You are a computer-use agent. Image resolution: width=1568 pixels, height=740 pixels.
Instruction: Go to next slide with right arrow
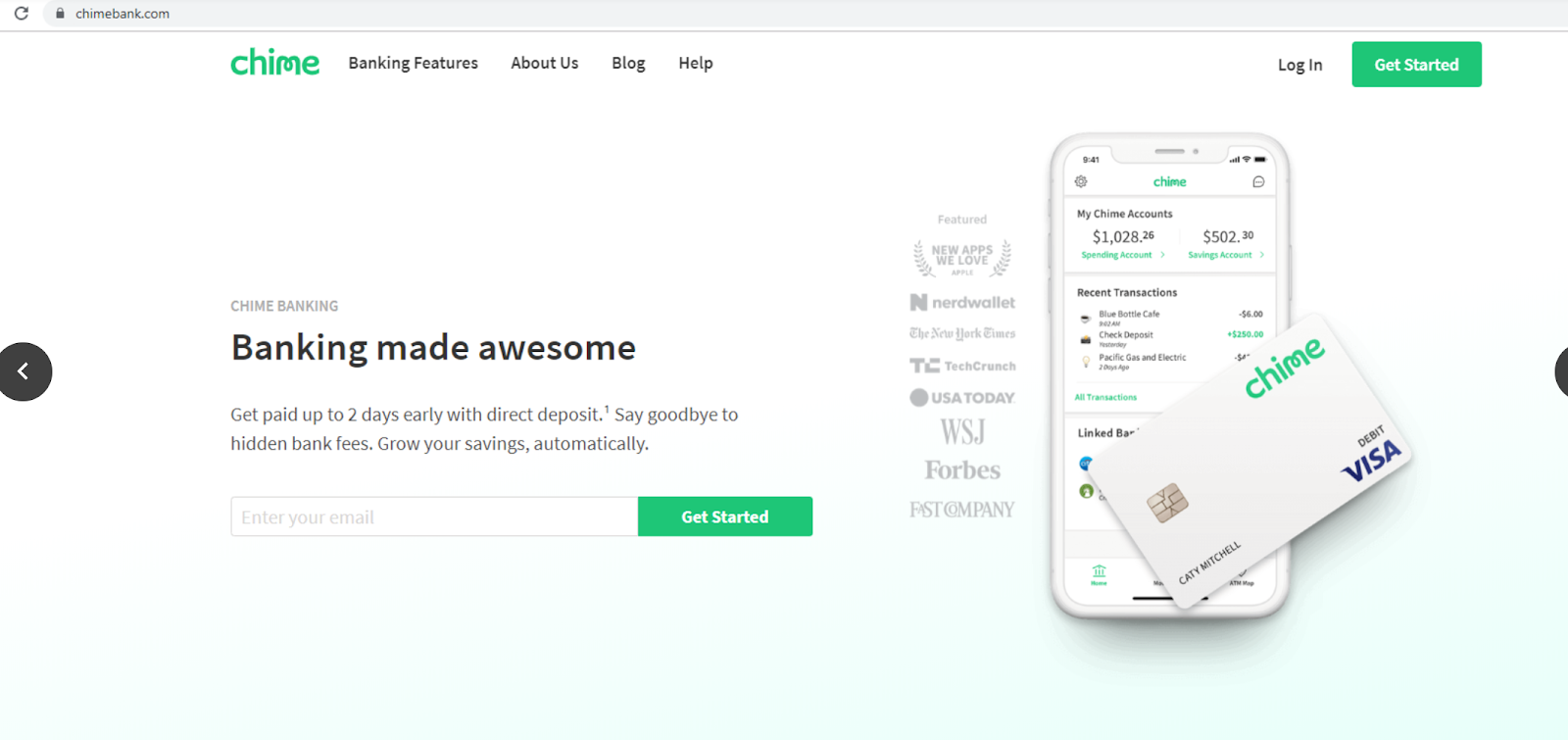click(1560, 371)
